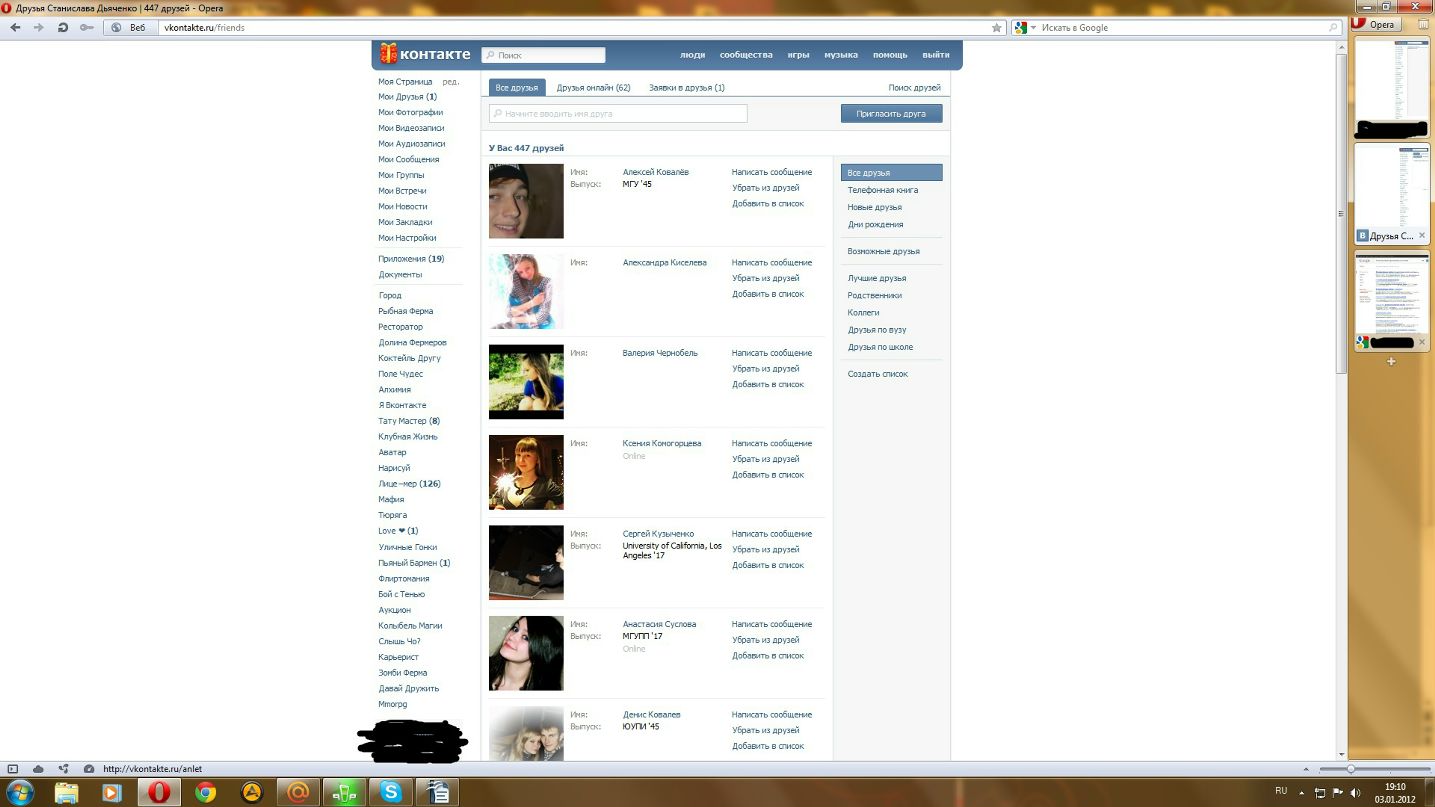Screen dimensions: 1435x807
Task: Click 'Создать список' link
Action: [878, 374]
